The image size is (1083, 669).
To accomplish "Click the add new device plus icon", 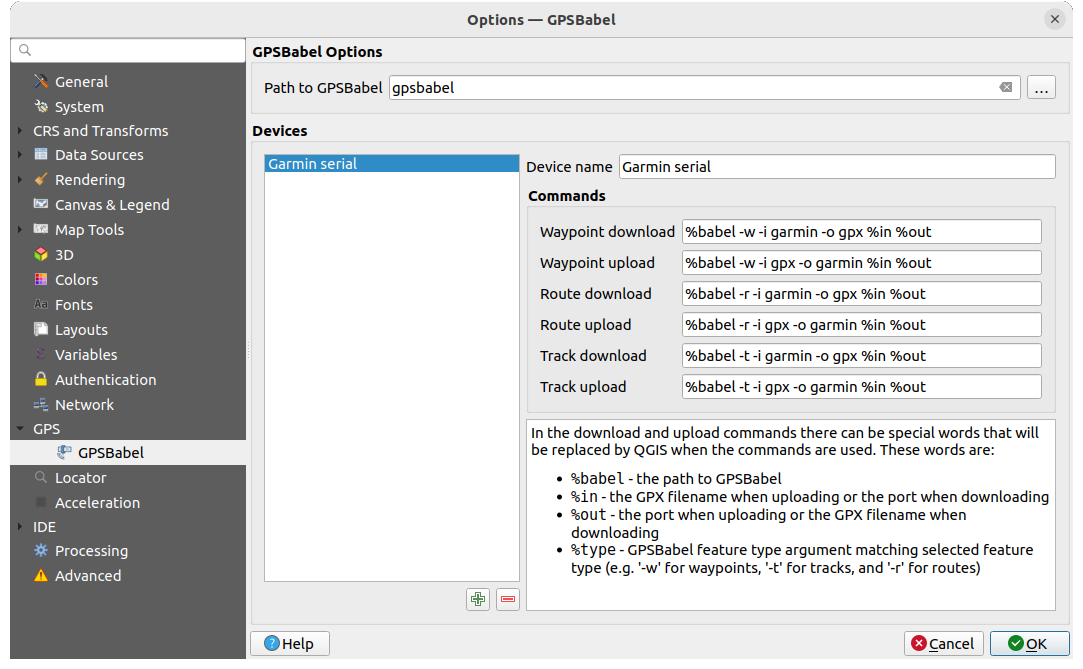I will coord(478,599).
